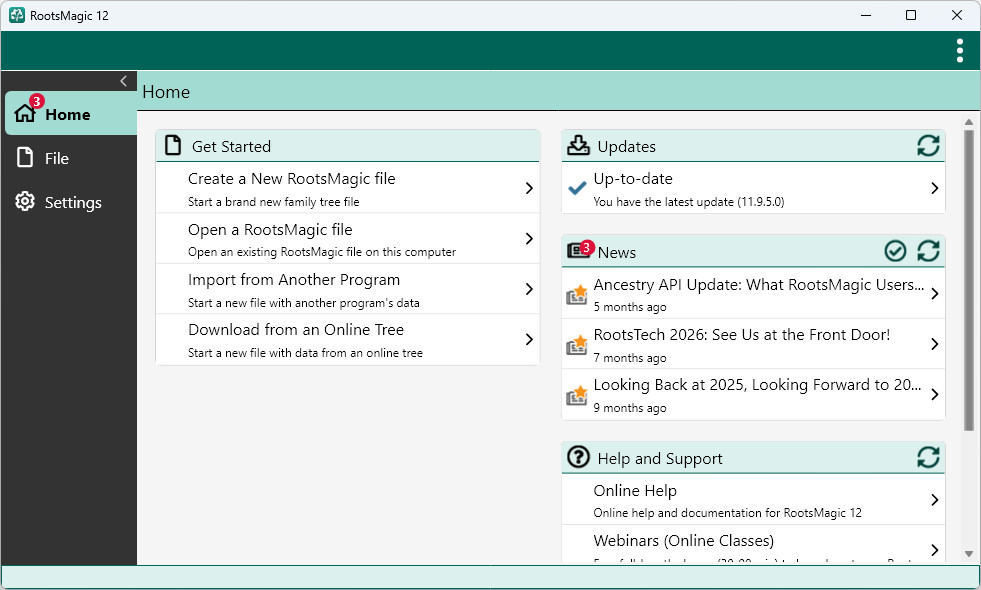Click the chevron on the Up-to-date row
Screen dimensions: 981x590
point(934,188)
